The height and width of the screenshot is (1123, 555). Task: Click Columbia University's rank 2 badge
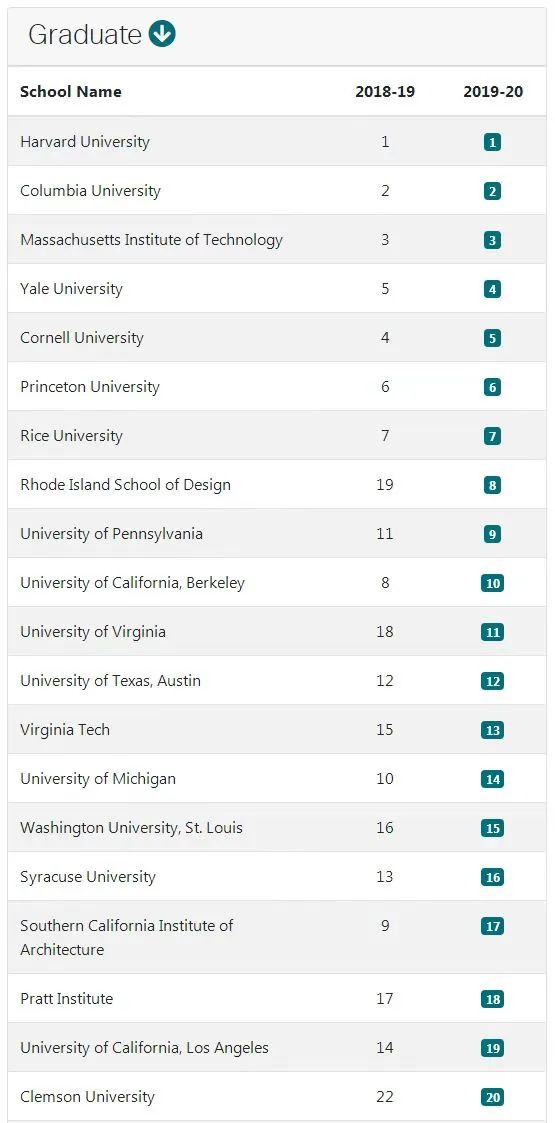pyautogui.click(x=492, y=191)
